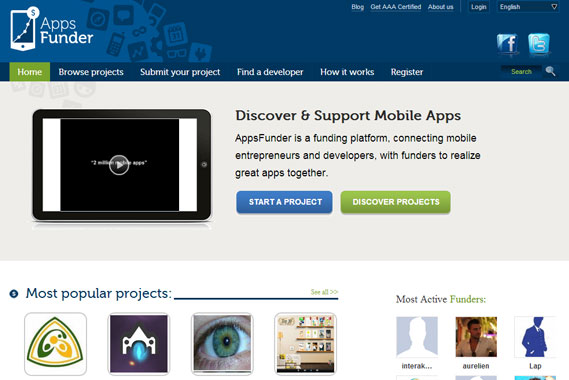The height and width of the screenshot is (380, 569).
Task: Open the green triangle logo project
Action: pyautogui.click(x=56, y=344)
